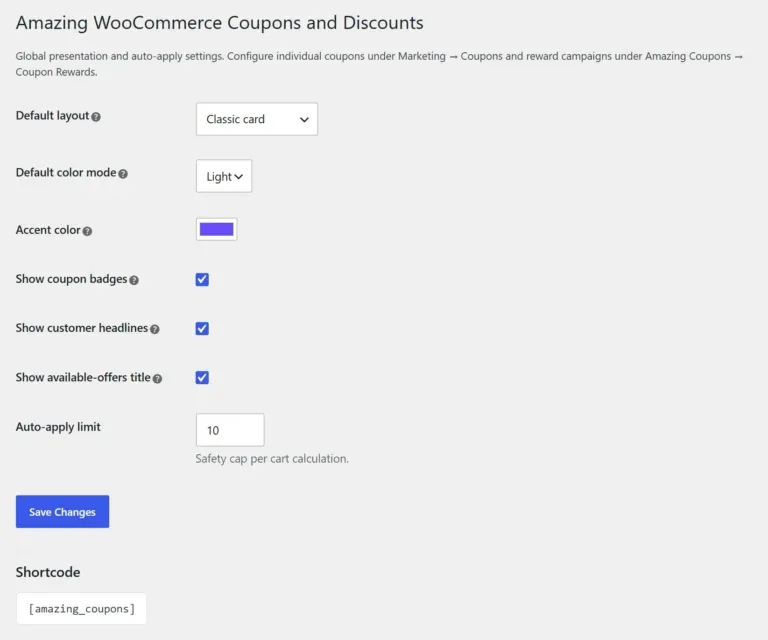Image resolution: width=768 pixels, height=640 pixels.
Task: Click help icon beside Default color mode
Action: pyautogui.click(x=123, y=174)
